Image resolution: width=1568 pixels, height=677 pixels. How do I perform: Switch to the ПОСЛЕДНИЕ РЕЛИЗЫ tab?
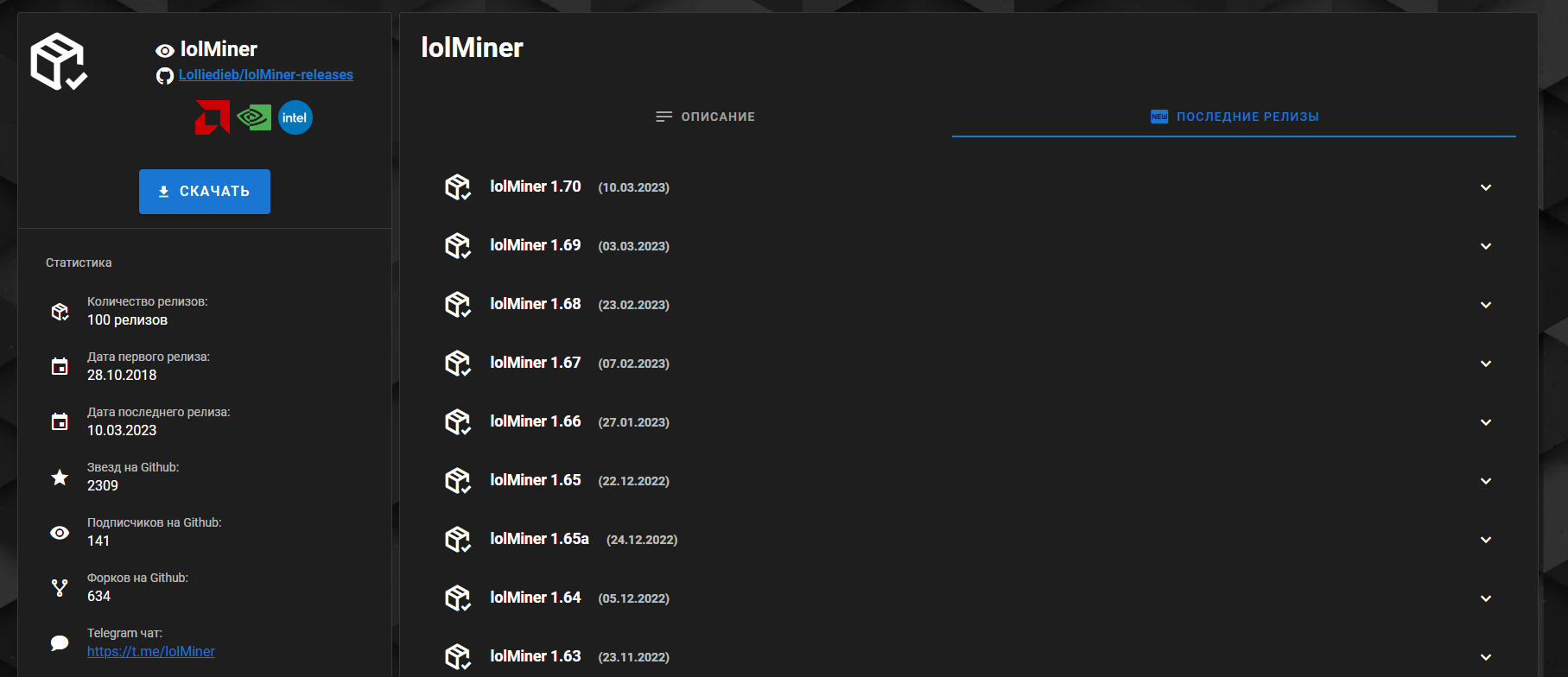(x=1234, y=117)
